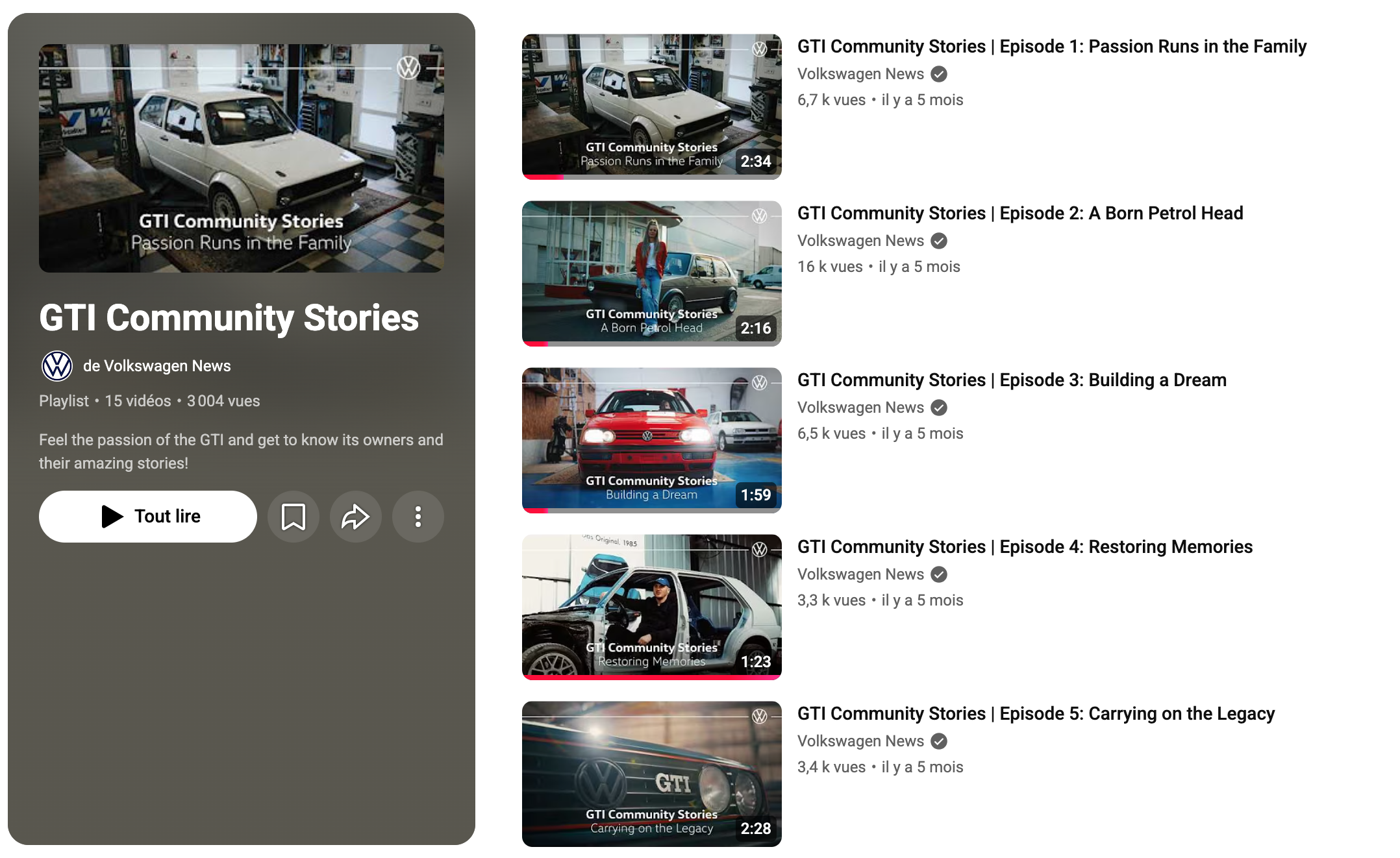1400x858 pixels.
Task: Open the three-dot more options menu
Action: point(418,517)
